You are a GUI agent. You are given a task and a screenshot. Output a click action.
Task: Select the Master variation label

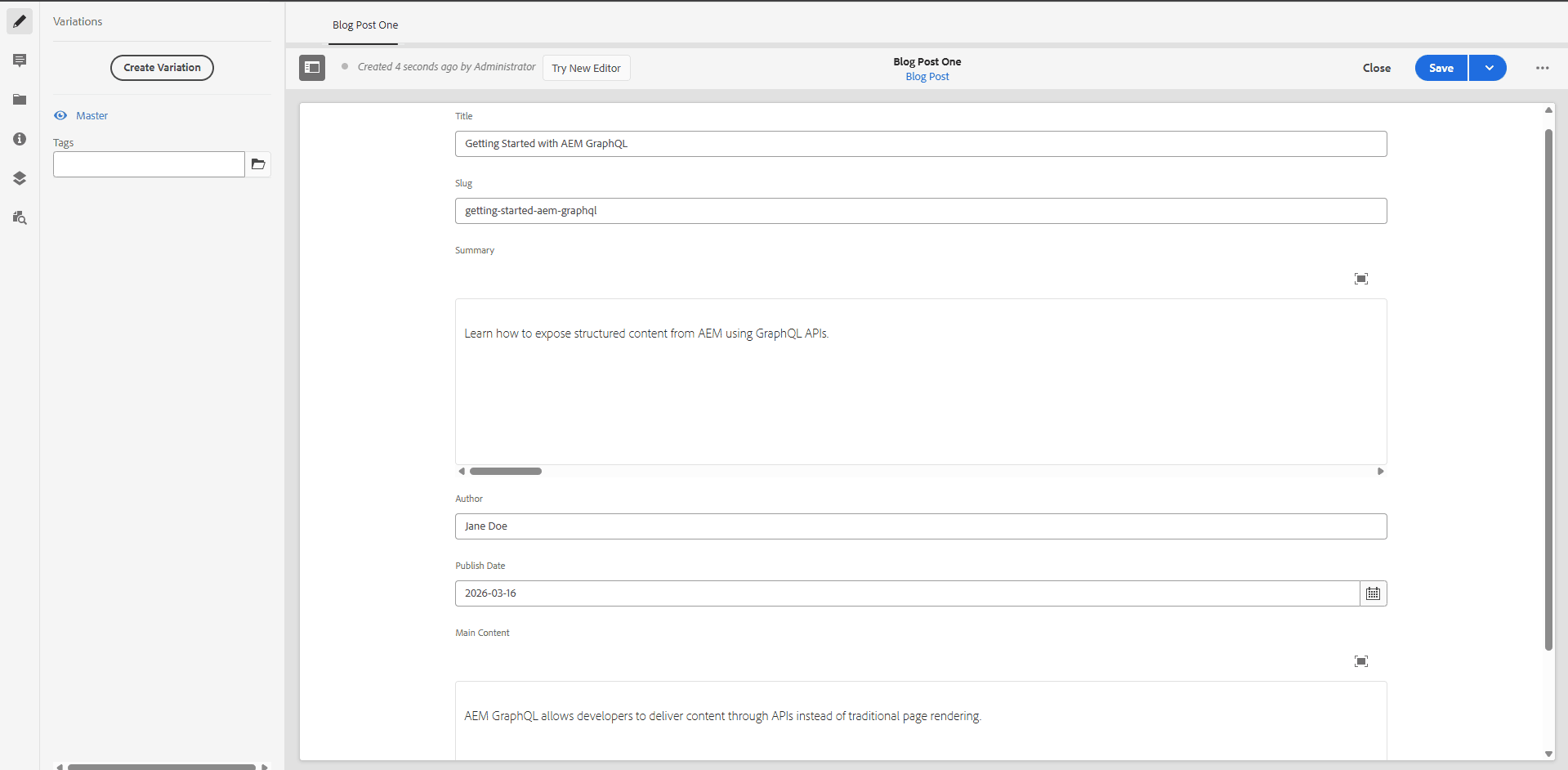tap(92, 115)
